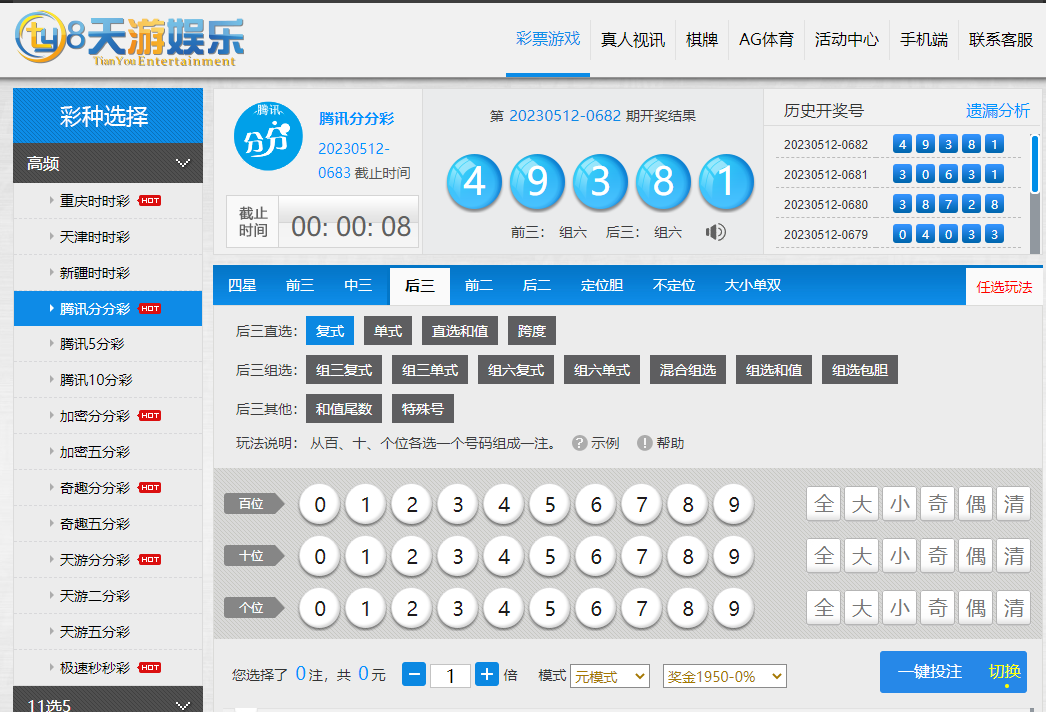Select ball 9 in the 百位 row
This screenshot has width=1046, height=712.
tap(734, 504)
